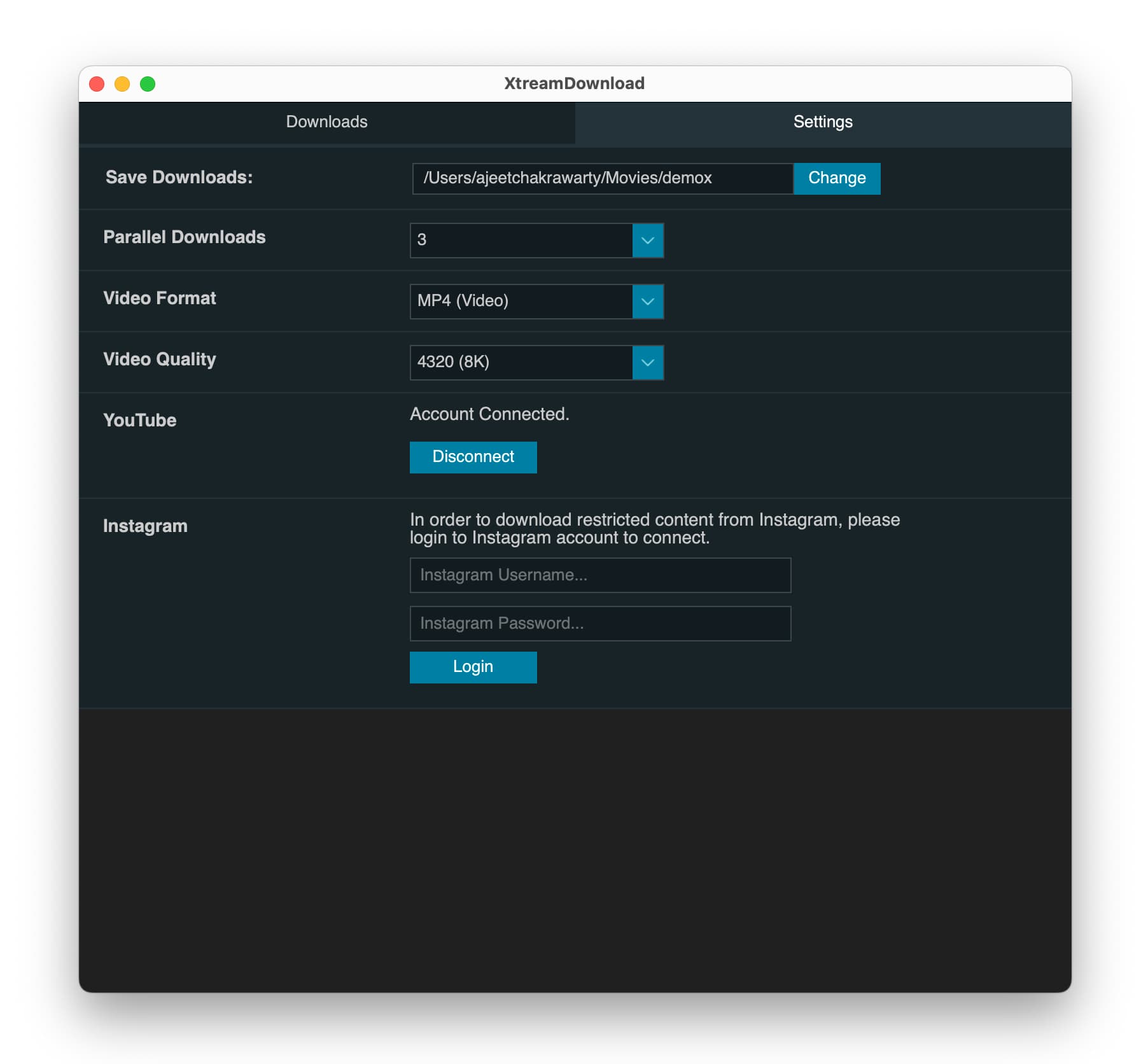Focus the Instagram Username field
Screen dimensions: 1148x1064
[x=600, y=575]
